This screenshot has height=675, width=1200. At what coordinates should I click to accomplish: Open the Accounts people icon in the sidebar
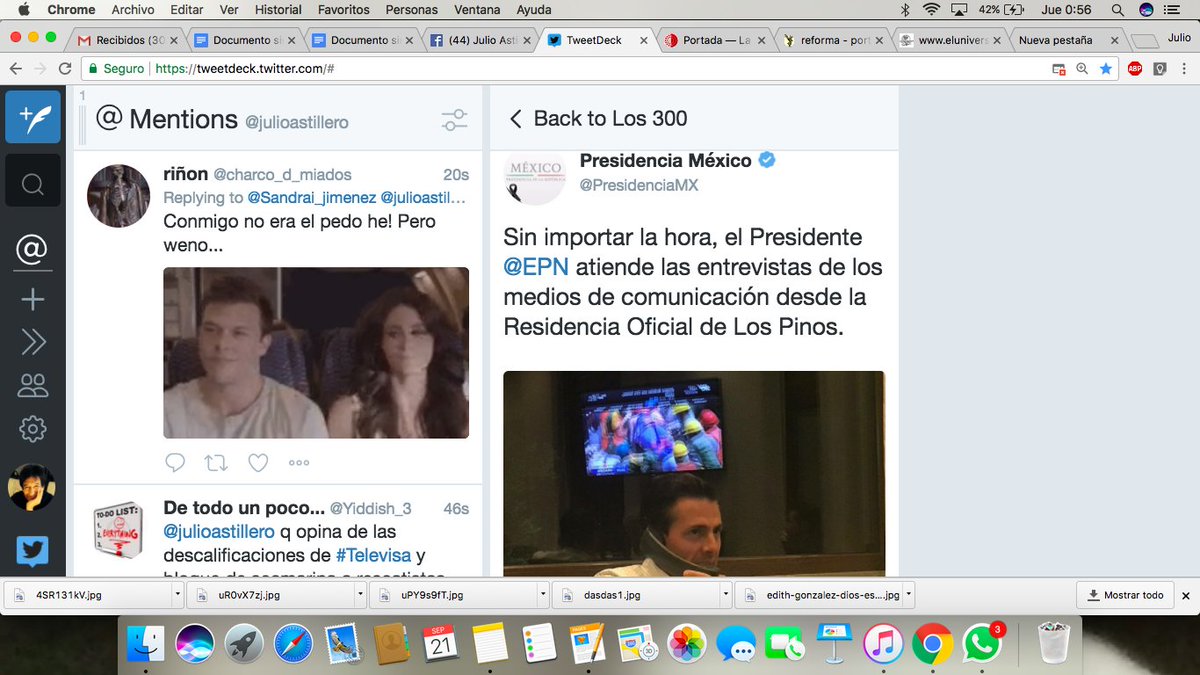click(32, 385)
